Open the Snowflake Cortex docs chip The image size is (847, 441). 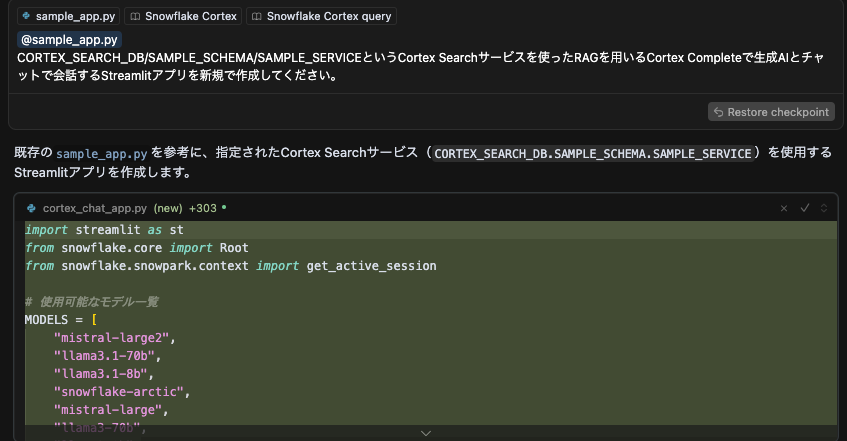[183, 16]
